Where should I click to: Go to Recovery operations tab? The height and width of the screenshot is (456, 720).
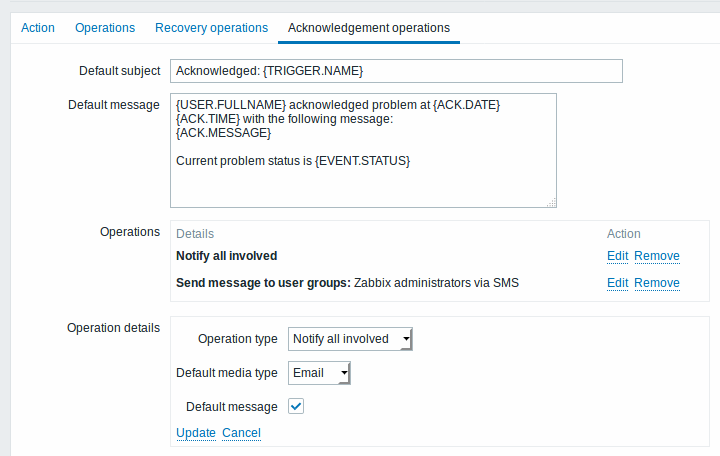pos(211,28)
